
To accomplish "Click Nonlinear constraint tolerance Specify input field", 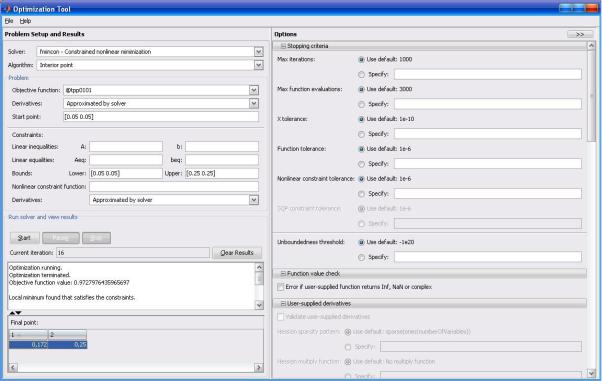I will (x=488, y=194).
